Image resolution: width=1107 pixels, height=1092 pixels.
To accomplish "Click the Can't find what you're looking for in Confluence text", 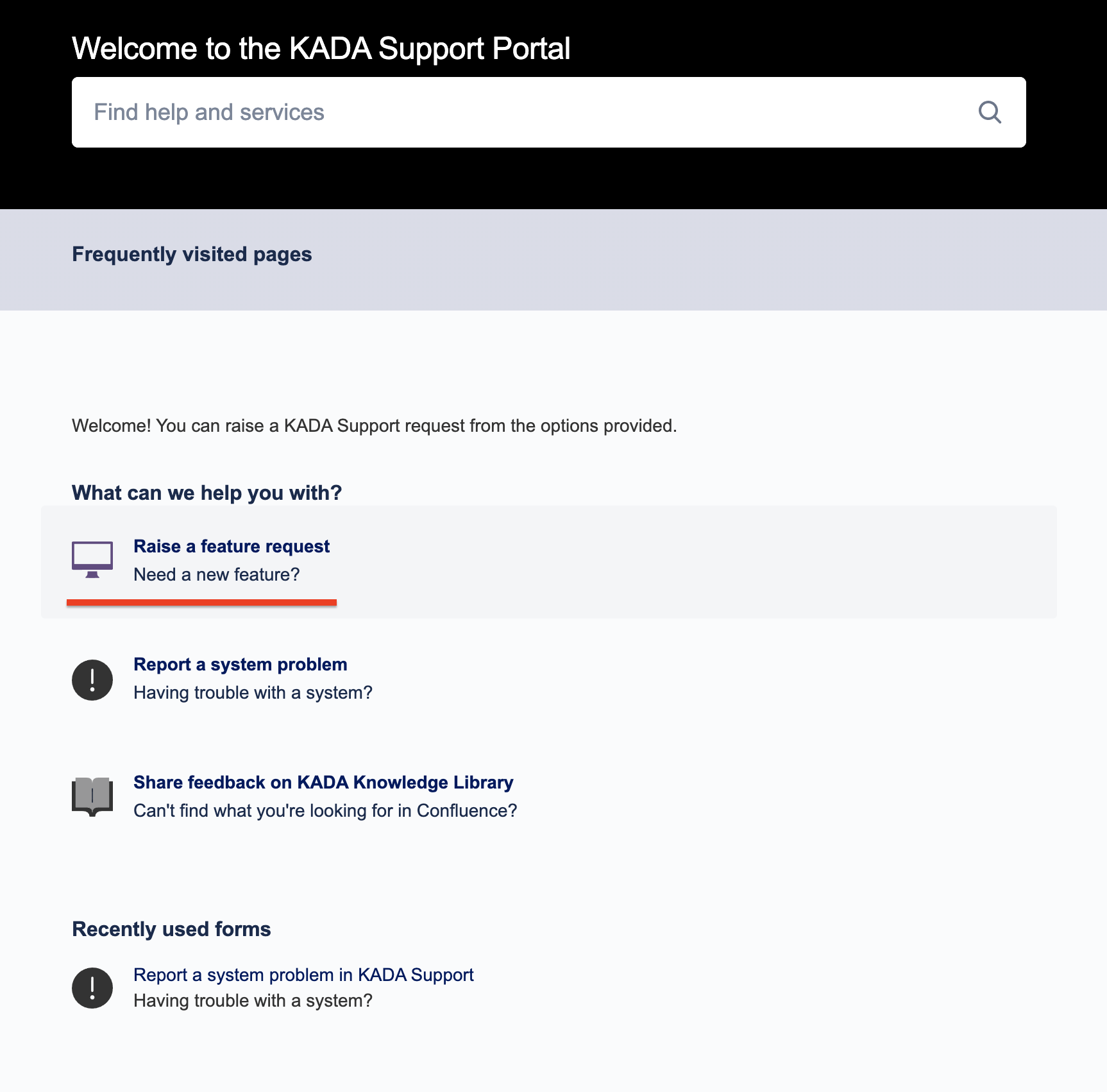I will [325, 811].
